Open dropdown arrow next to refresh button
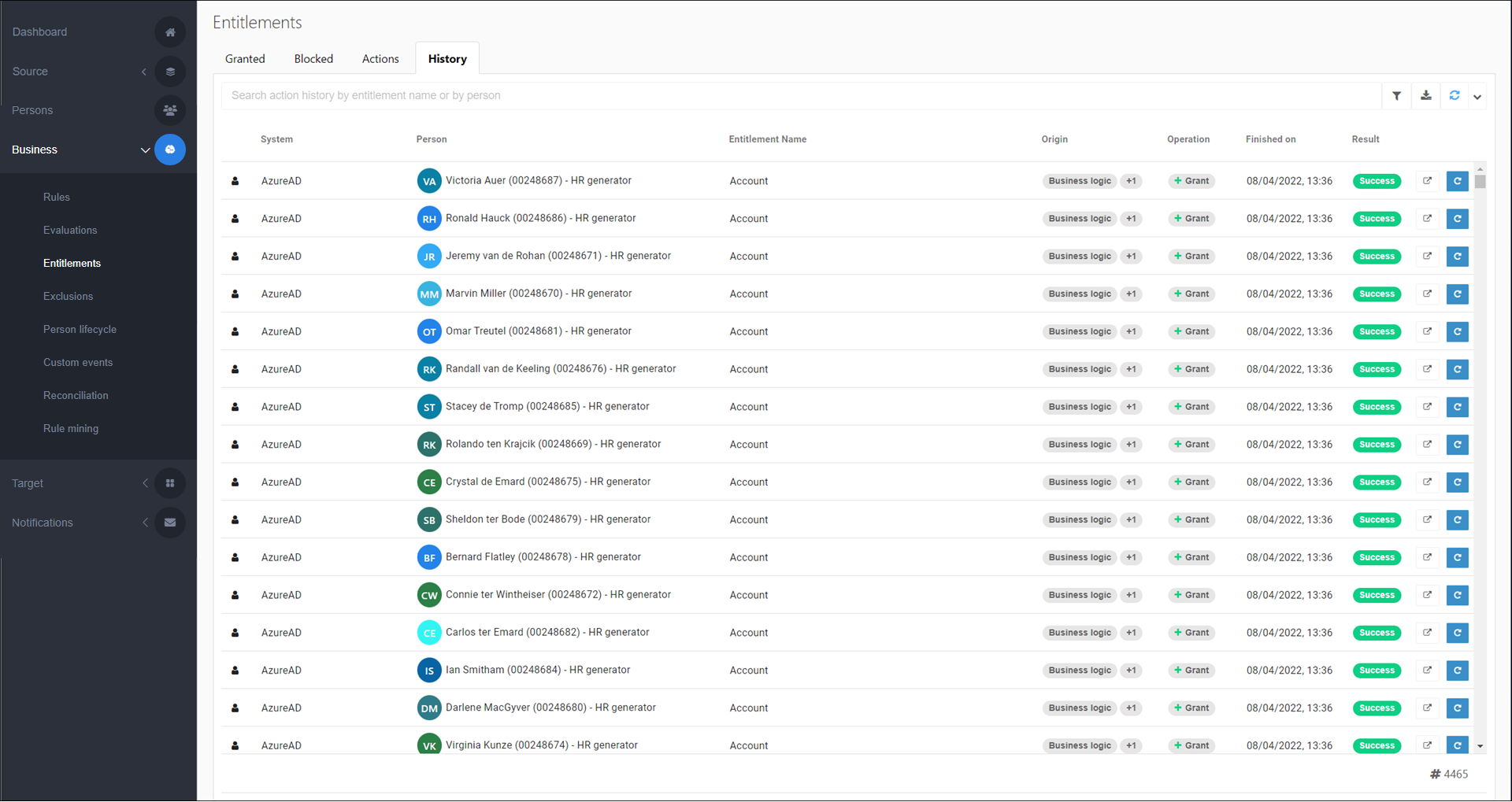Viewport: 1512px width, 802px height. tap(1477, 97)
